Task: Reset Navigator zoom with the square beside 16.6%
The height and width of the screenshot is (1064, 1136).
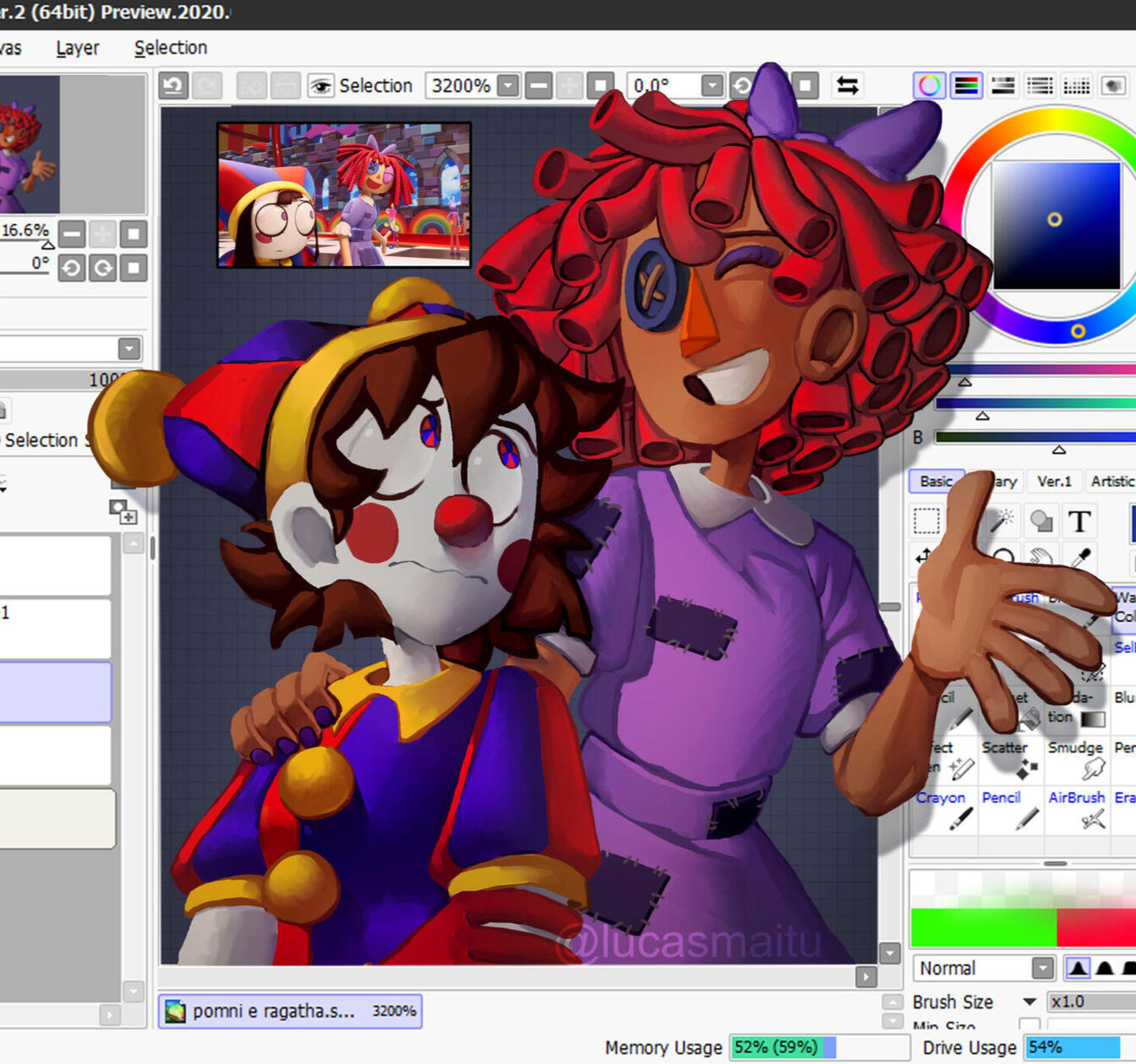Action: tap(134, 234)
